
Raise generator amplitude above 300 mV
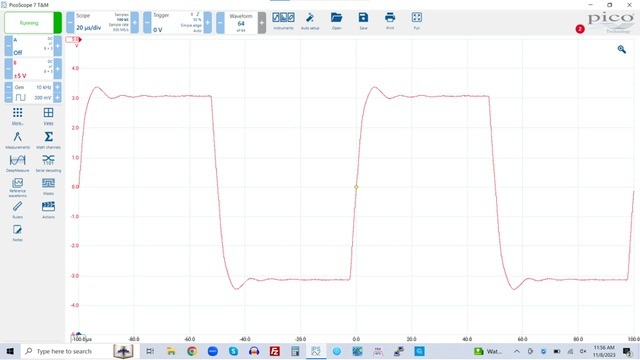58,98
